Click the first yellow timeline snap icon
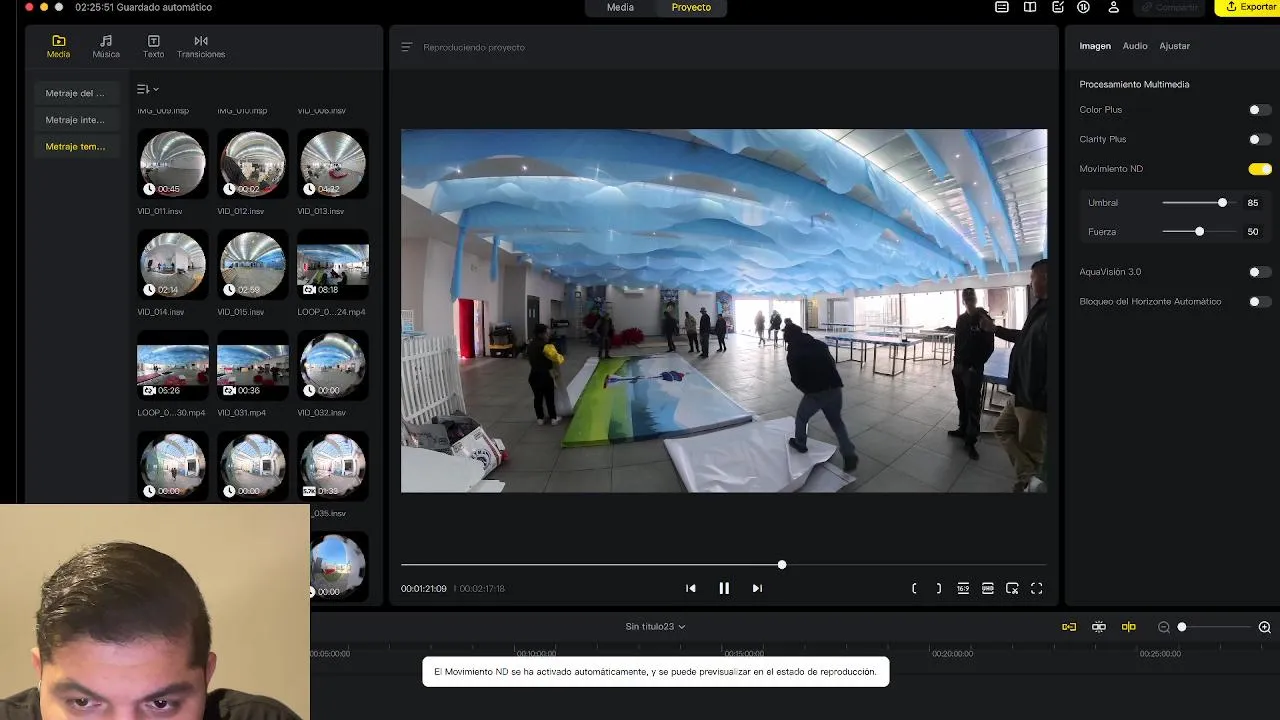The image size is (1280, 720). click(x=1069, y=627)
